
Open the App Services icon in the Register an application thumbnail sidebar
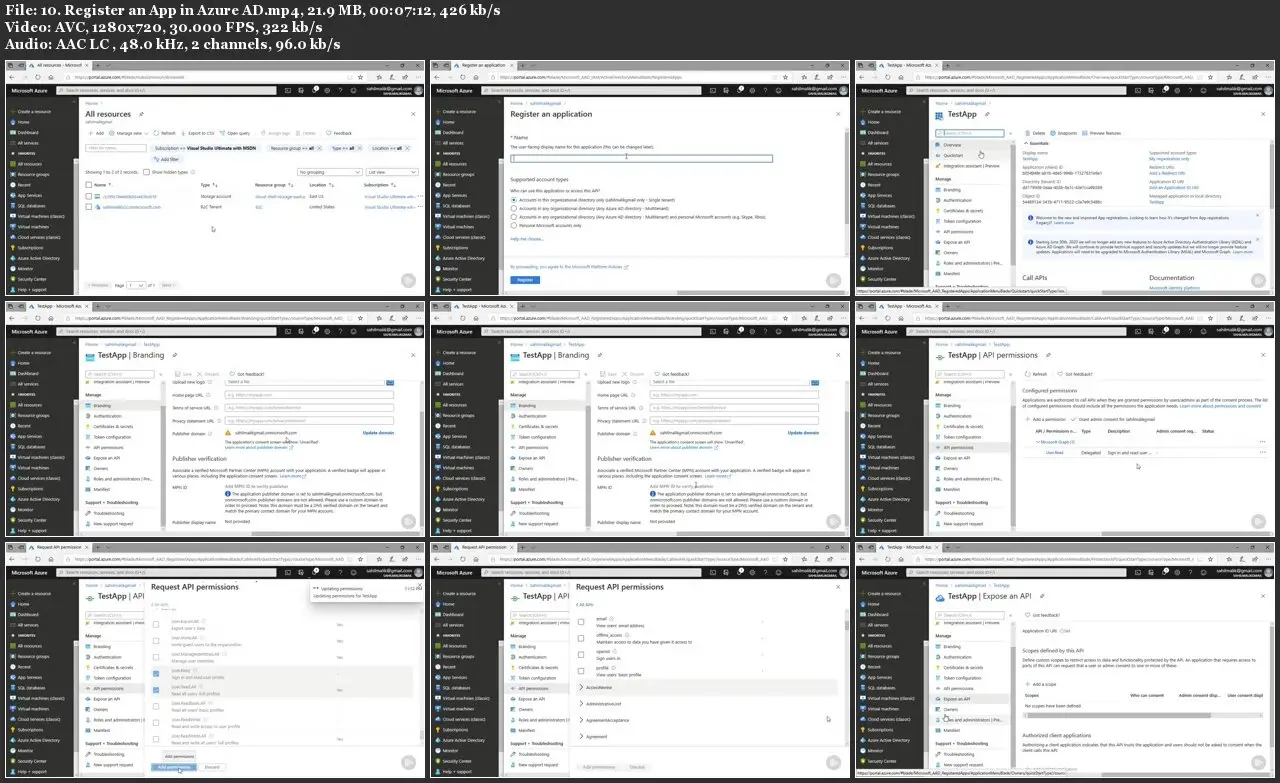click(x=438, y=195)
